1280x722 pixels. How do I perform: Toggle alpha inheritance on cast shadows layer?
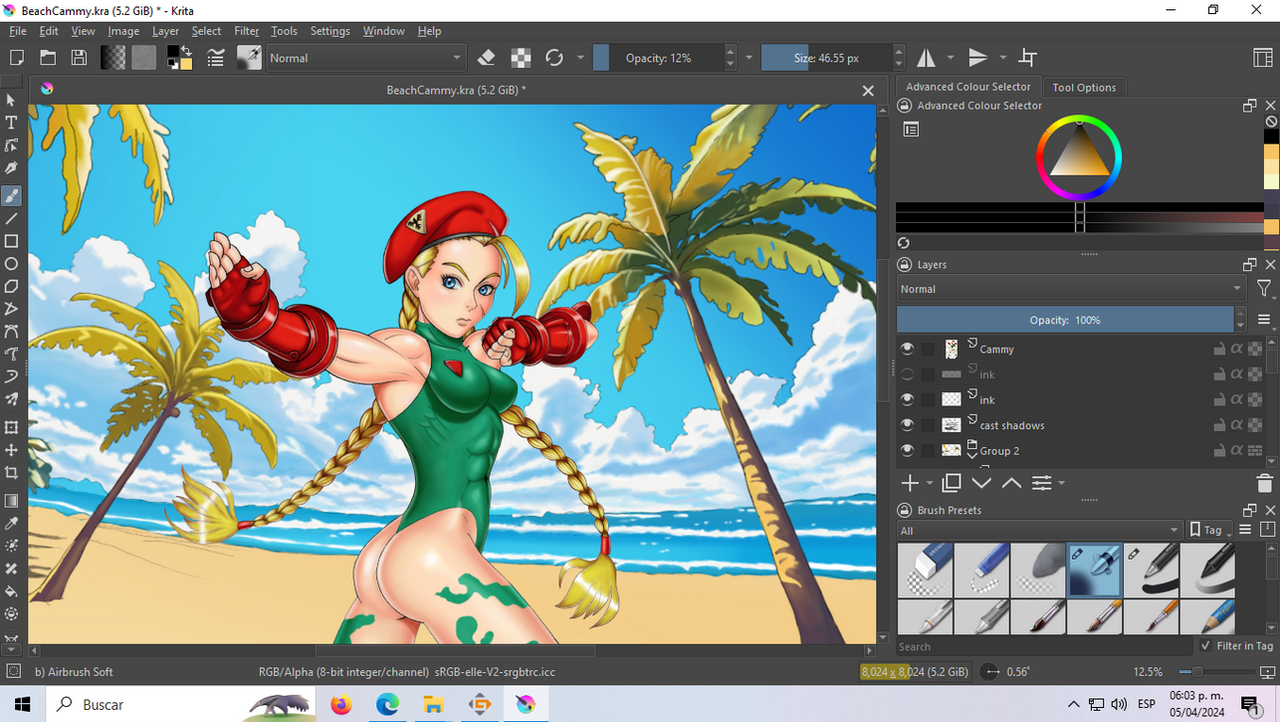coord(1237,425)
